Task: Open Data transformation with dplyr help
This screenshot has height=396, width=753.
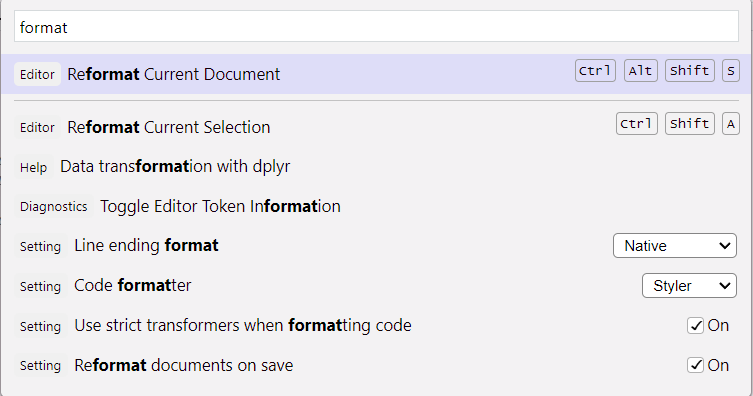Action: (x=175, y=167)
